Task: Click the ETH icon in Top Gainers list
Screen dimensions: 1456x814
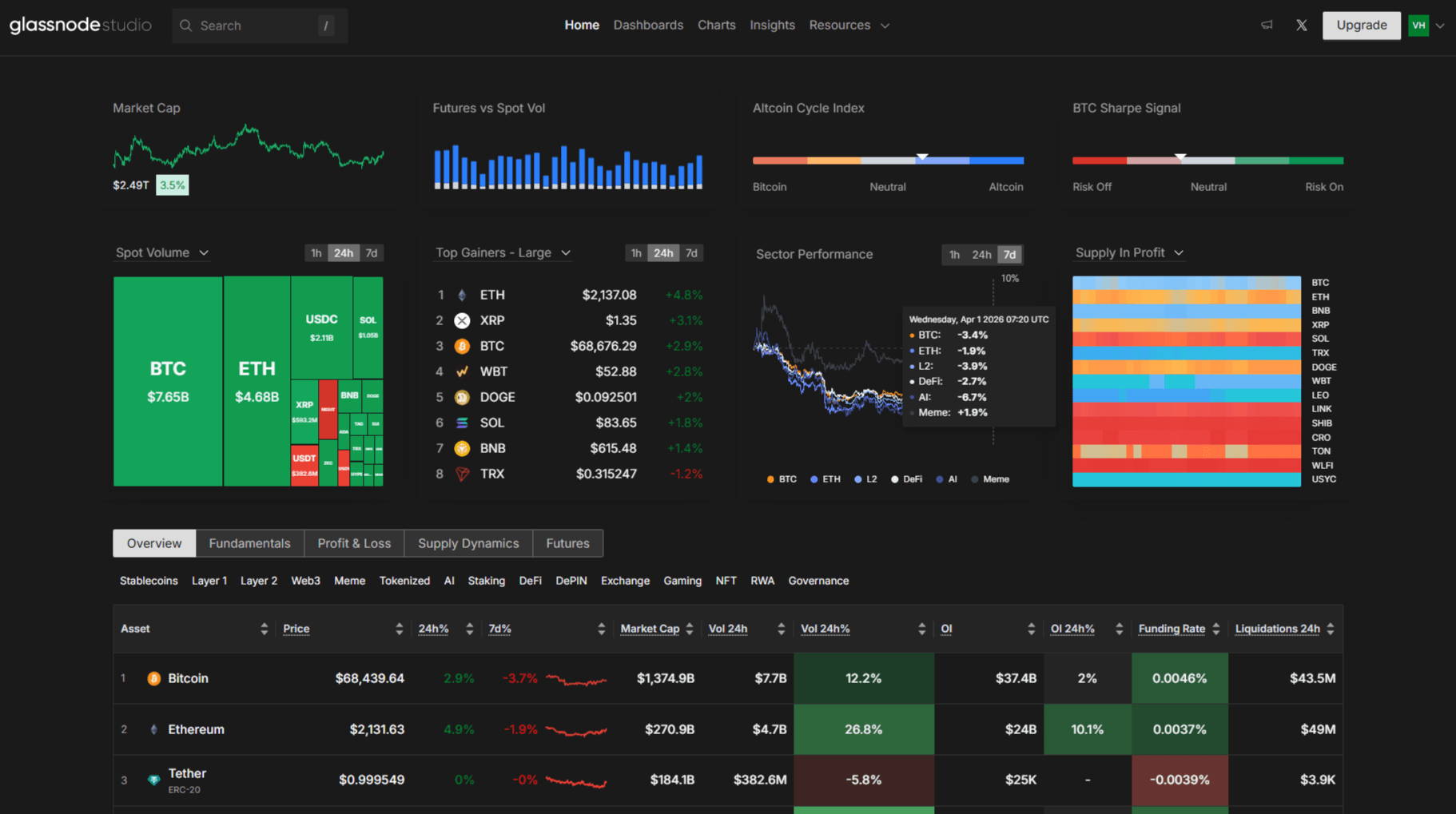Action: point(462,294)
